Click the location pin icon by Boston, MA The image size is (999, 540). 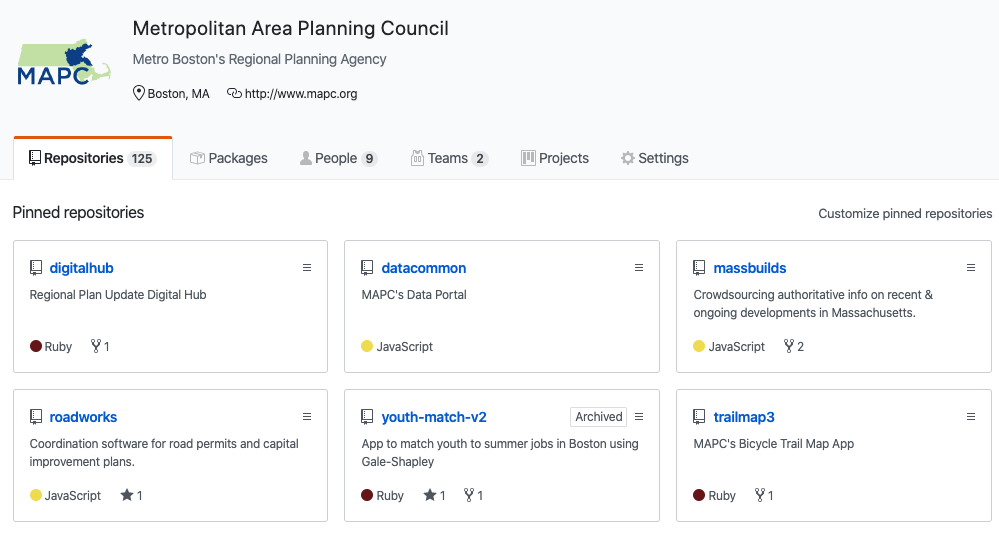click(x=138, y=93)
